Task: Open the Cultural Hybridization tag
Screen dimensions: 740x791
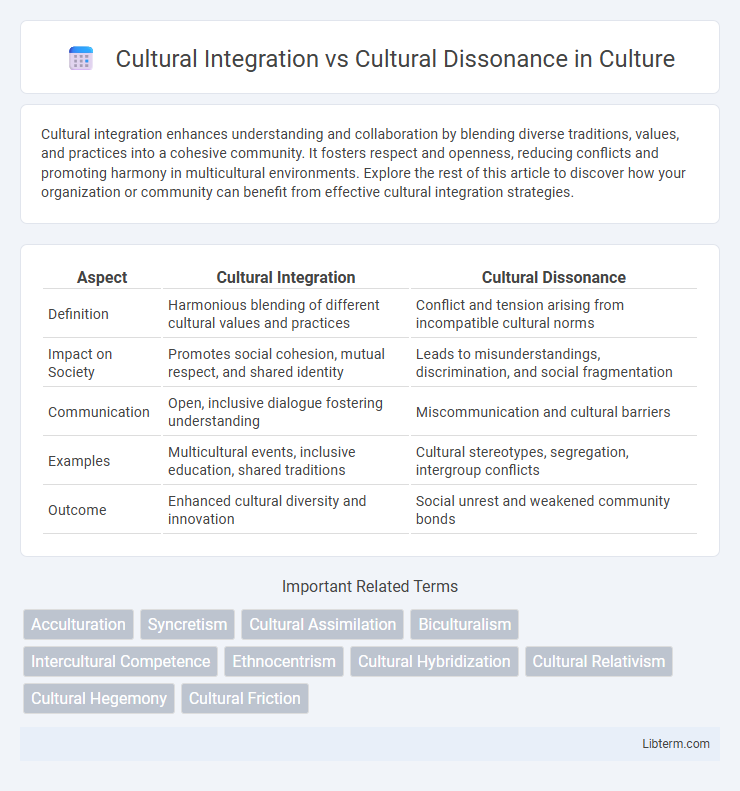Action: tap(434, 661)
